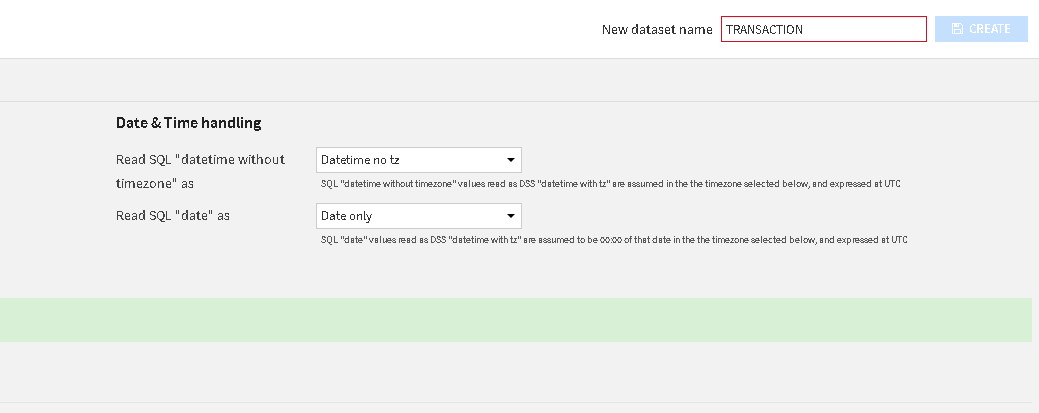Image resolution: width=1039 pixels, height=413 pixels.
Task: Click the TRANSACTION text in the name field
Action: [x=764, y=29]
